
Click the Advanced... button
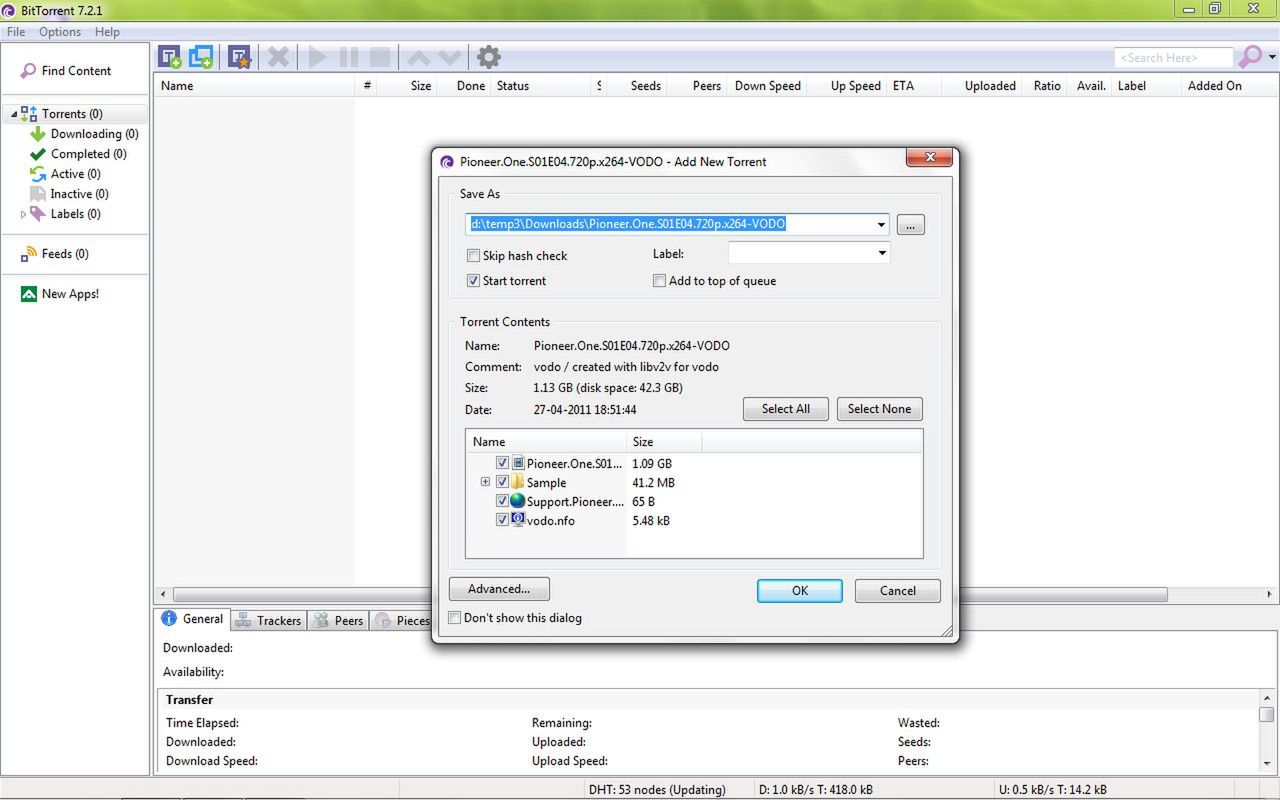(x=499, y=589)
